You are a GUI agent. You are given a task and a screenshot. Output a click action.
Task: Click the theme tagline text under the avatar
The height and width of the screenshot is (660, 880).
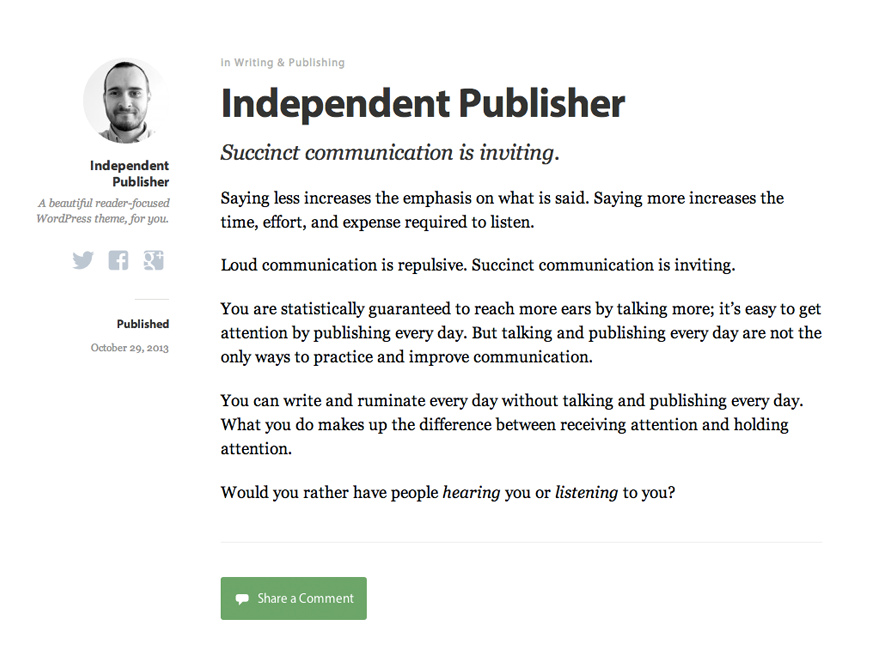[103, 210]
